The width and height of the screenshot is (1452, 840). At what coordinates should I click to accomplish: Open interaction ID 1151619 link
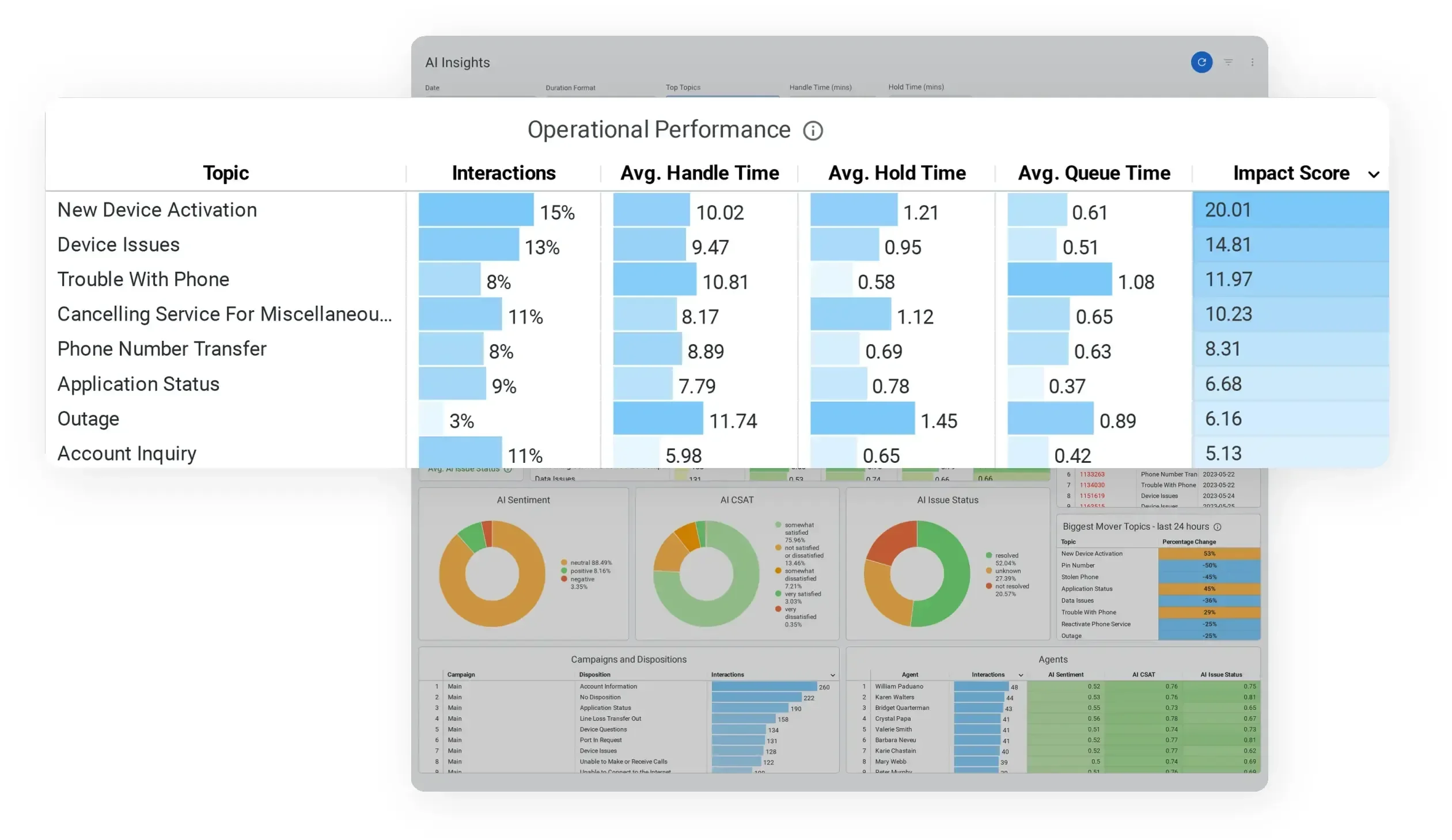point(1092,496)
